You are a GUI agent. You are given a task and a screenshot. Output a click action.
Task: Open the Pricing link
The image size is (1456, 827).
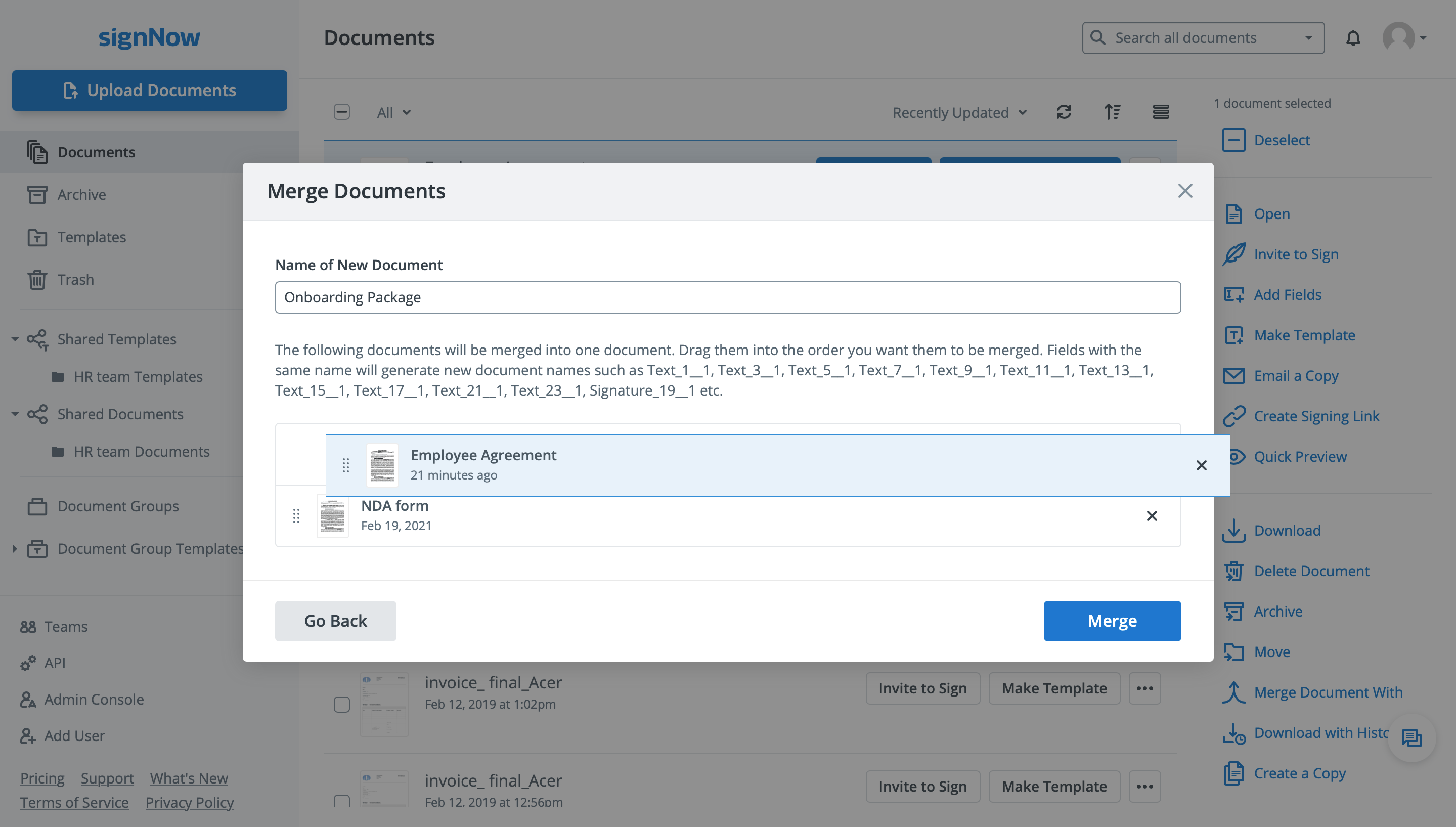coord(42,777)
